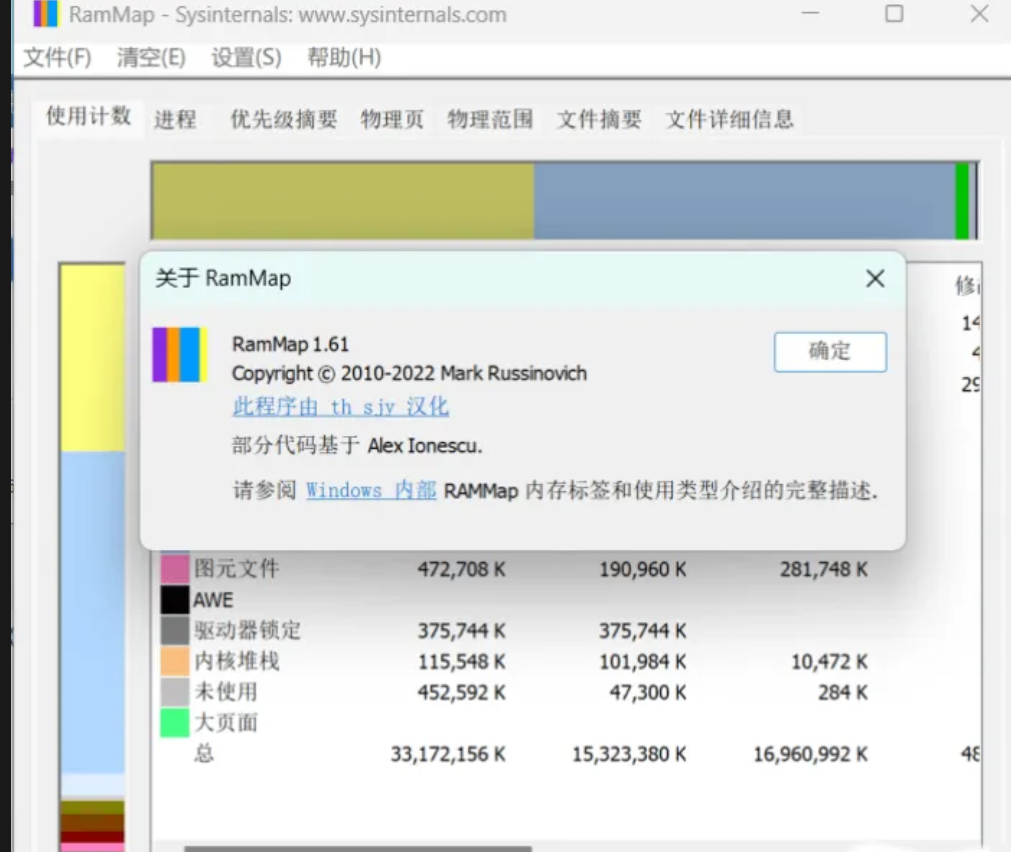The height and width of the screenshot is (852, 1011).
Task: Switch to the 进程 tab
Action: click(175, 119)
